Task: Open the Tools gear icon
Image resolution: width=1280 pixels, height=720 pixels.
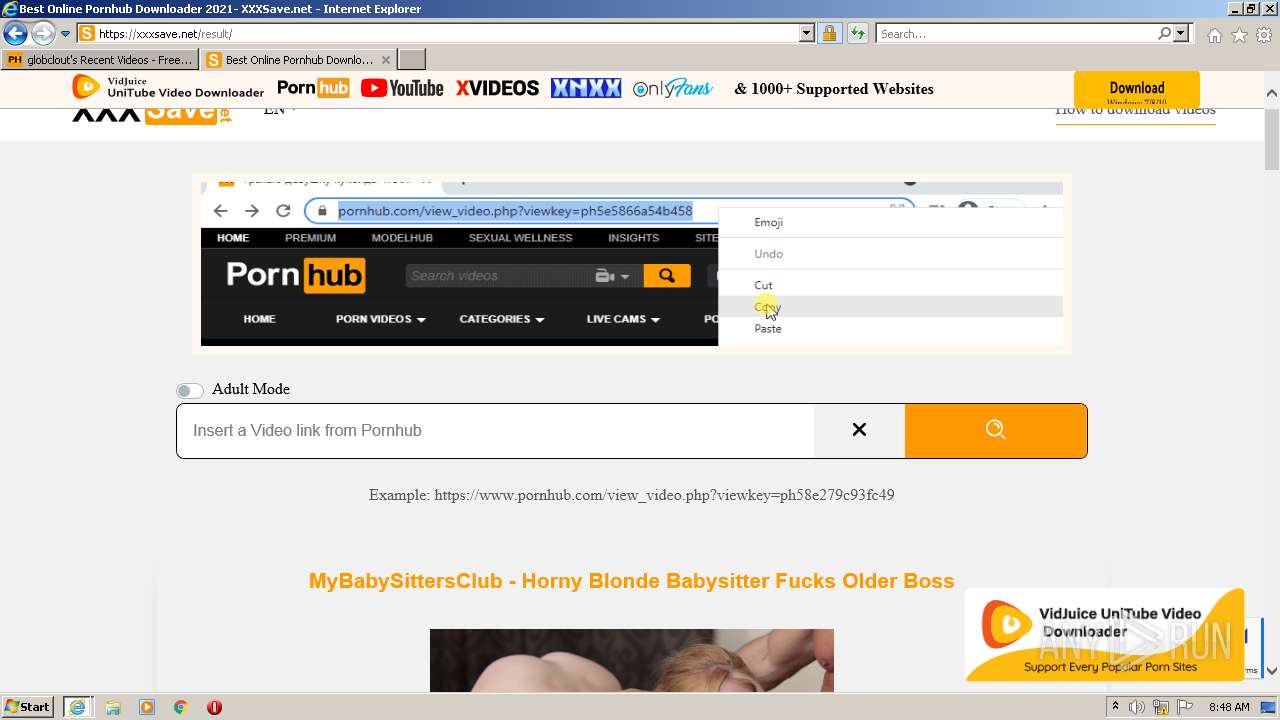Action: [1264, 35]
